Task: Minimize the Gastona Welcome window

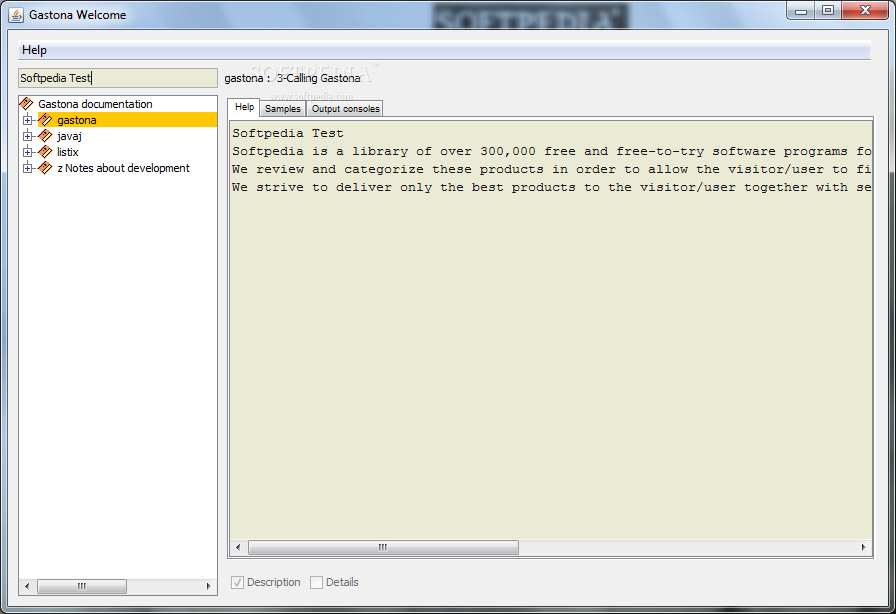Action: [801, 11]
